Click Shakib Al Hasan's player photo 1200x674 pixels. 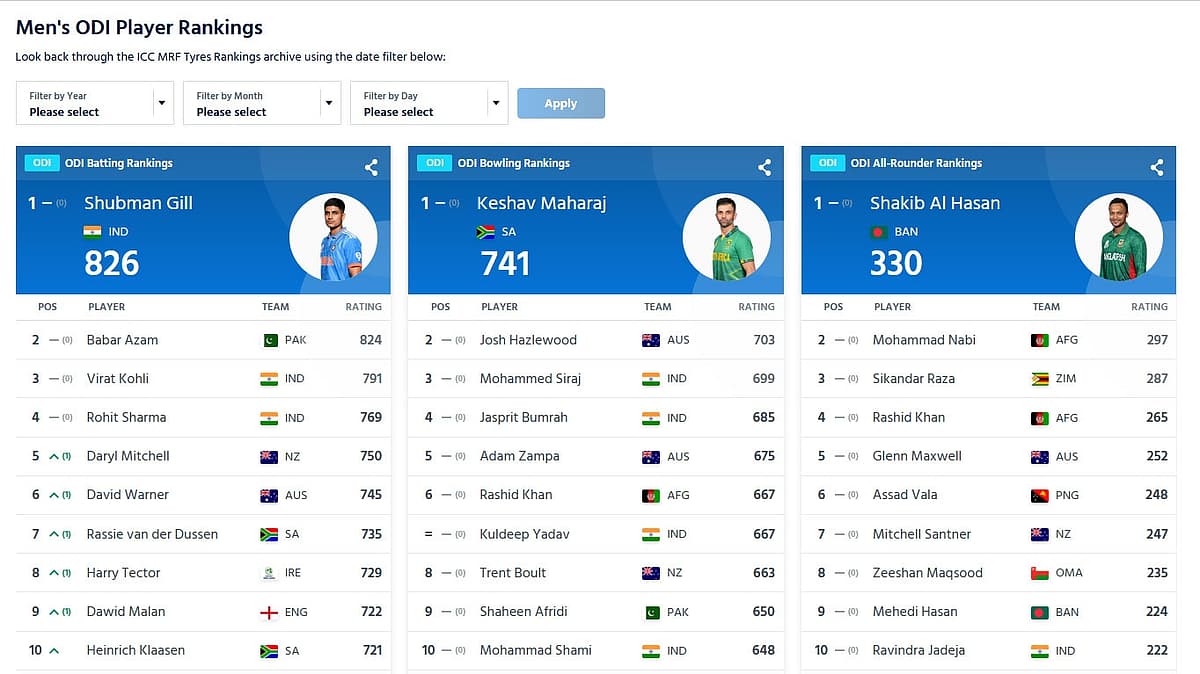tap(1119, 237)
